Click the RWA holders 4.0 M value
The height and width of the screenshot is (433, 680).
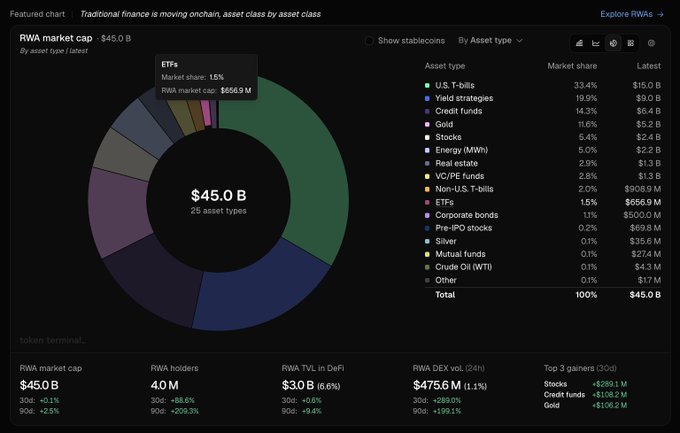[164, 385]
